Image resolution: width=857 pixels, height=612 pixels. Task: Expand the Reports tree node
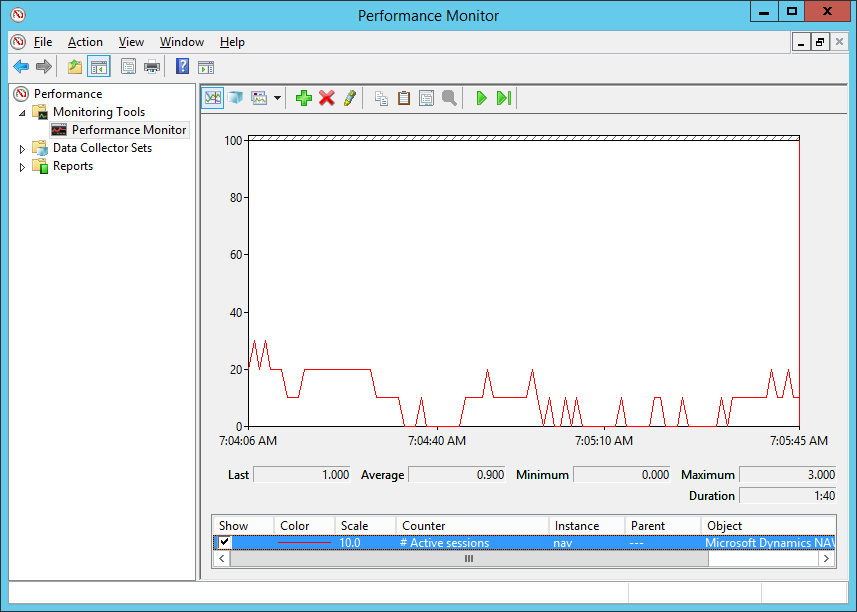click(23, 167)
